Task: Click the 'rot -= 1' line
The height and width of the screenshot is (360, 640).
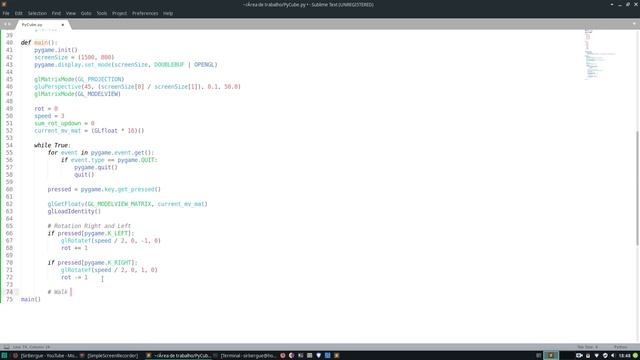Action: [x=74, y=278]
